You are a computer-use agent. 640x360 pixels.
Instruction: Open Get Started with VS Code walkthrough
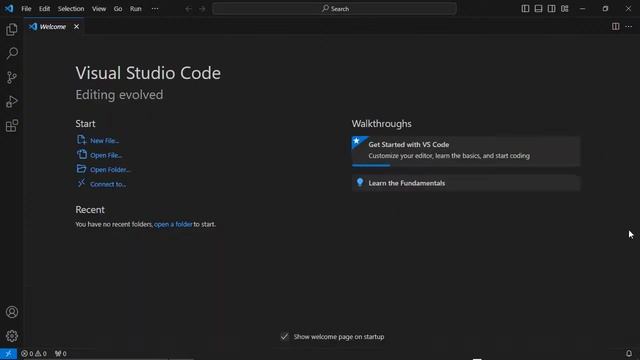pos(466,151)
